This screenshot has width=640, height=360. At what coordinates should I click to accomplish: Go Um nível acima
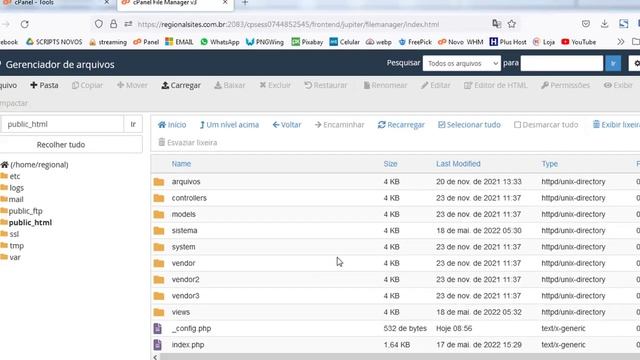coord(229,125)
